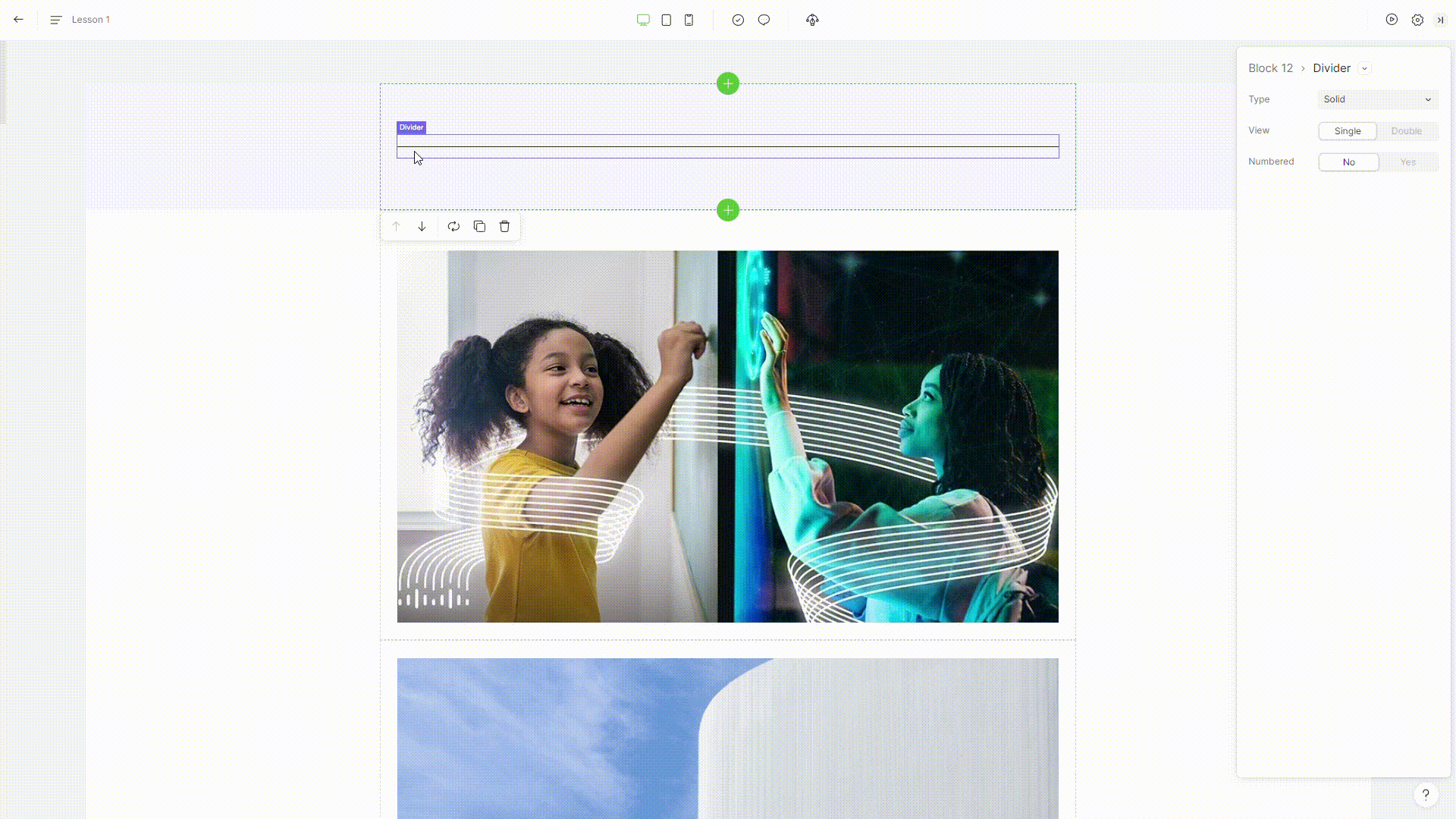The image size is (1456, 819).
Task: Click the cloud publish icon
Action: click(812, 20)
